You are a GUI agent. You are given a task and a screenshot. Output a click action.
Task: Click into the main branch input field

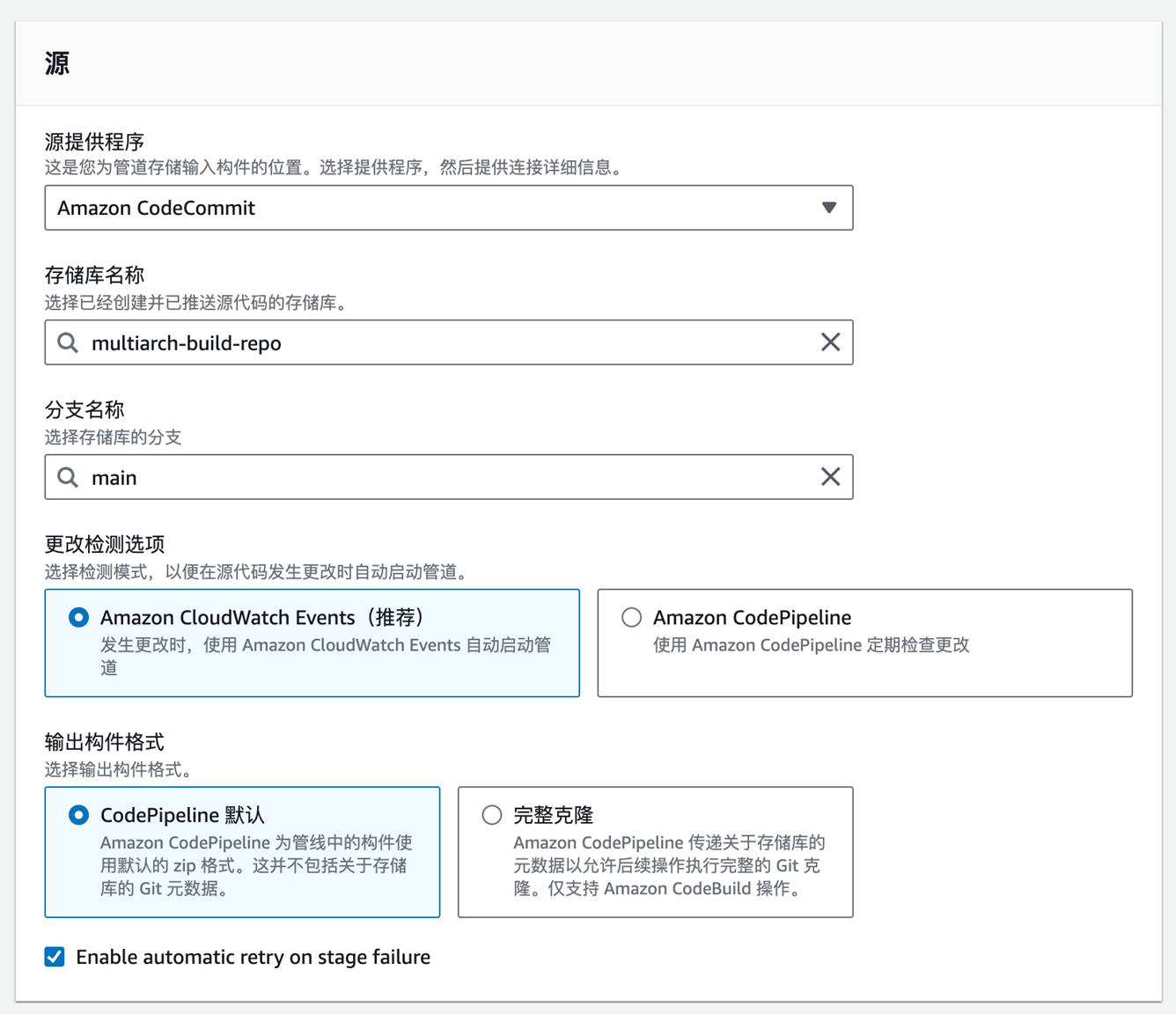tap(449, 477)
